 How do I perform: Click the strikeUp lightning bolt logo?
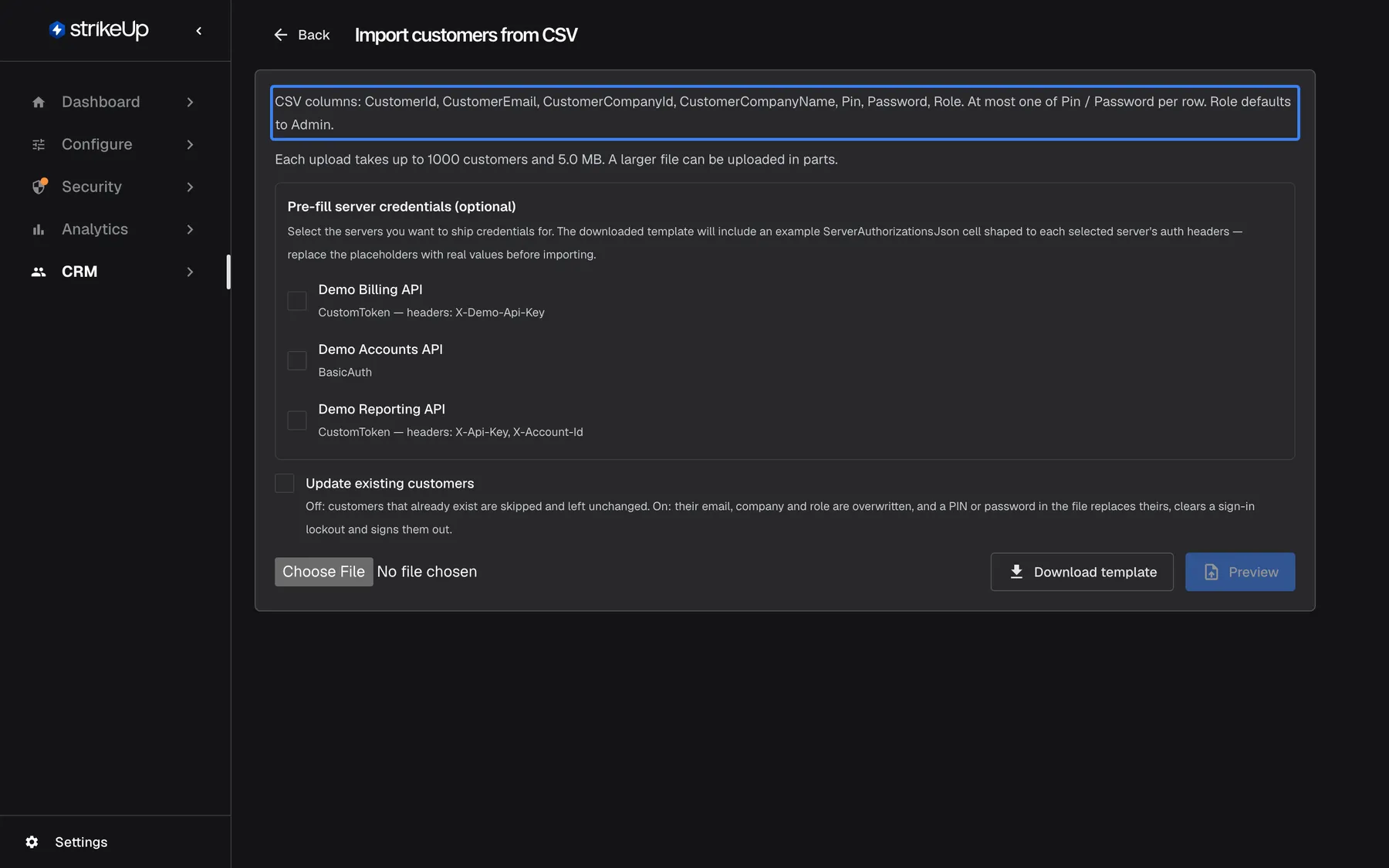[56, 29]
